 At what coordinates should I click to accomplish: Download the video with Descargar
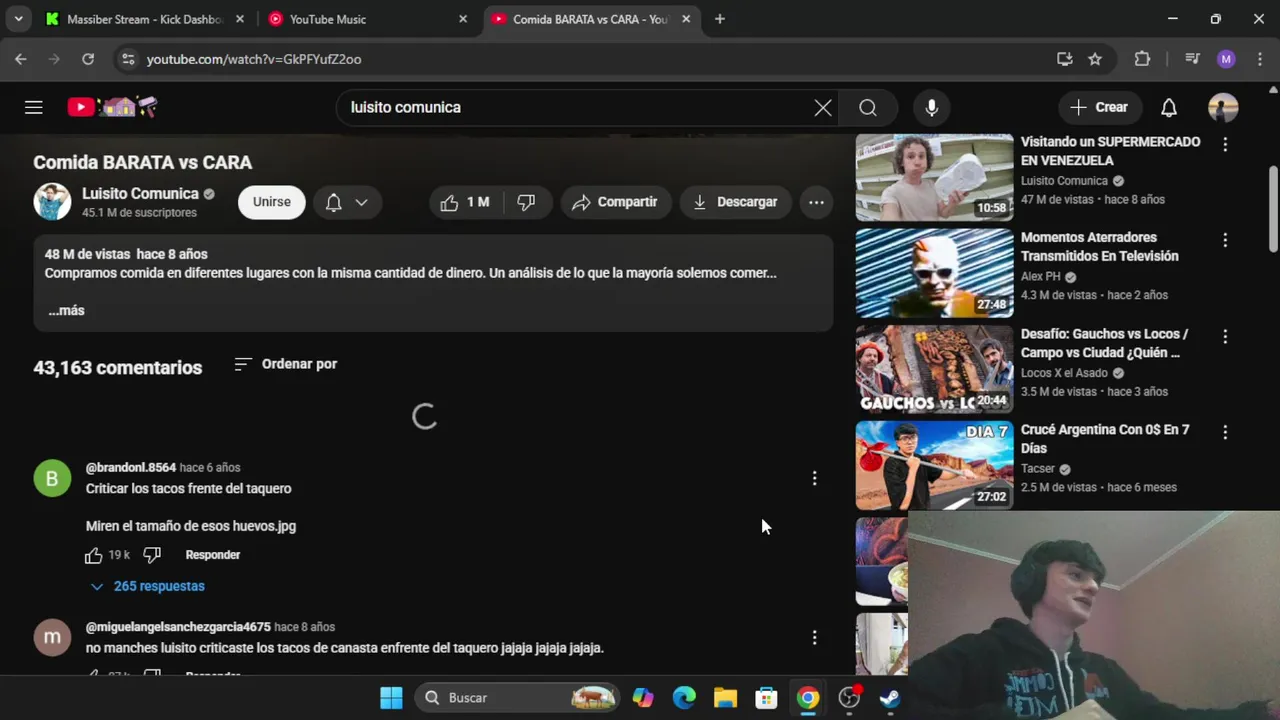point(735,202)
